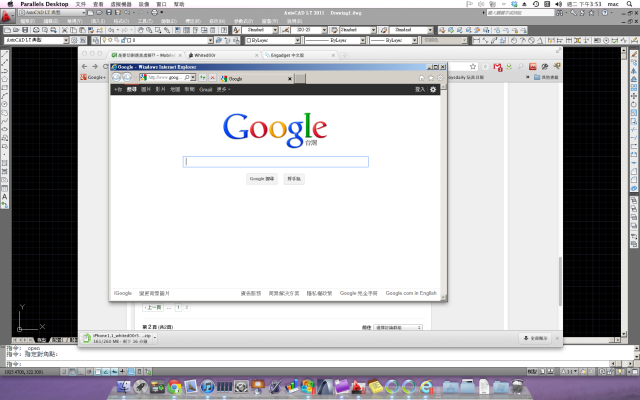This screenshot has width=640, height=400.
Task: Open Gmail link in Google black bar
Action: [205, 89]
